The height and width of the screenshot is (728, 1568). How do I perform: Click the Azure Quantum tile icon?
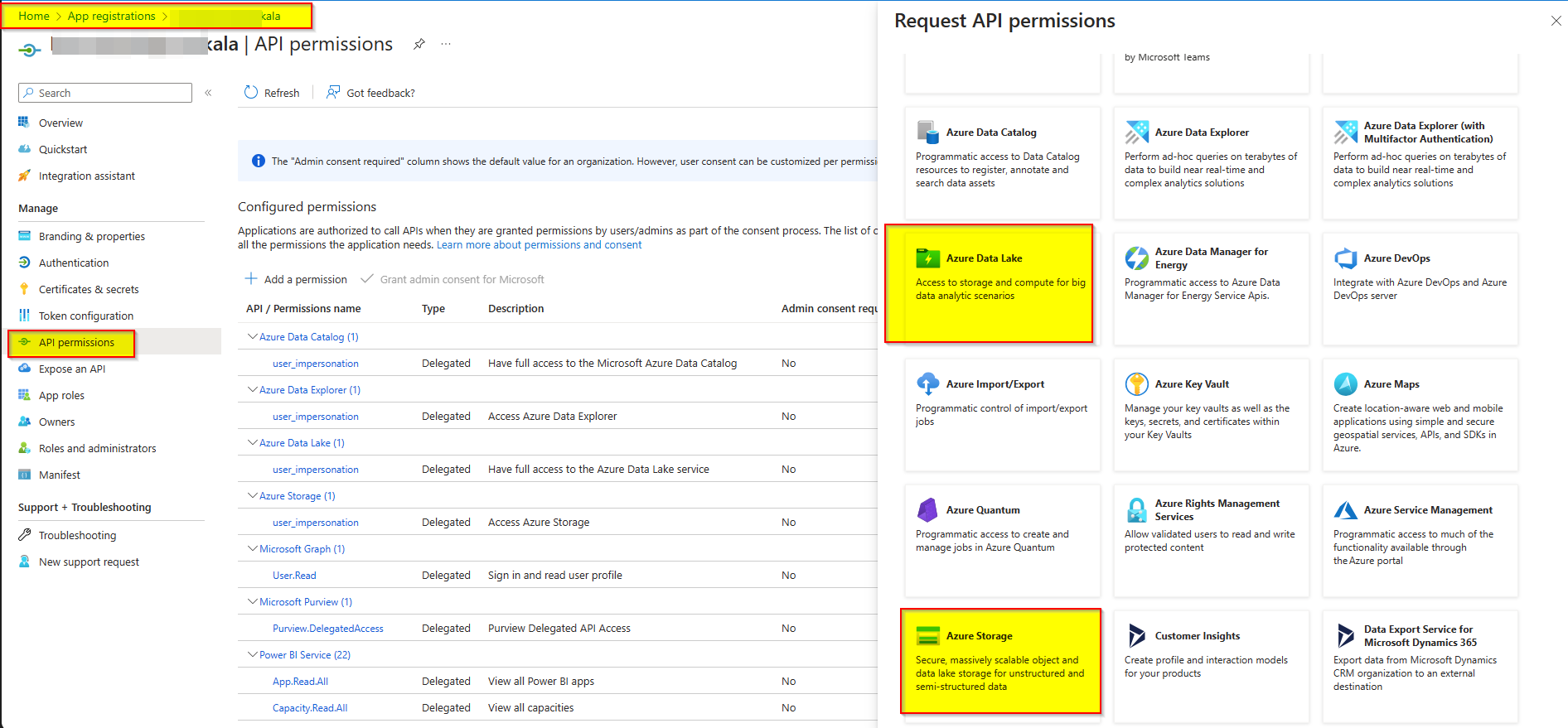point(927,509)
